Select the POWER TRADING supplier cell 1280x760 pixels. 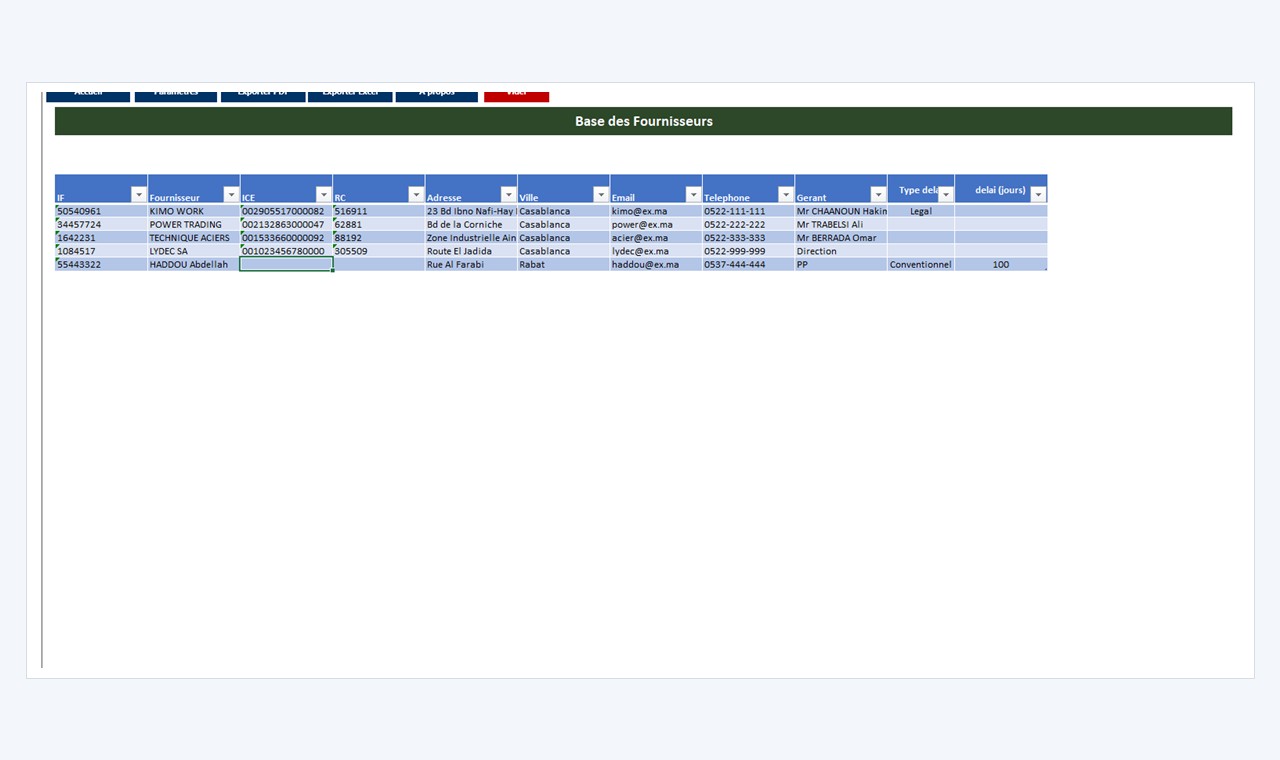coord(194,224)
